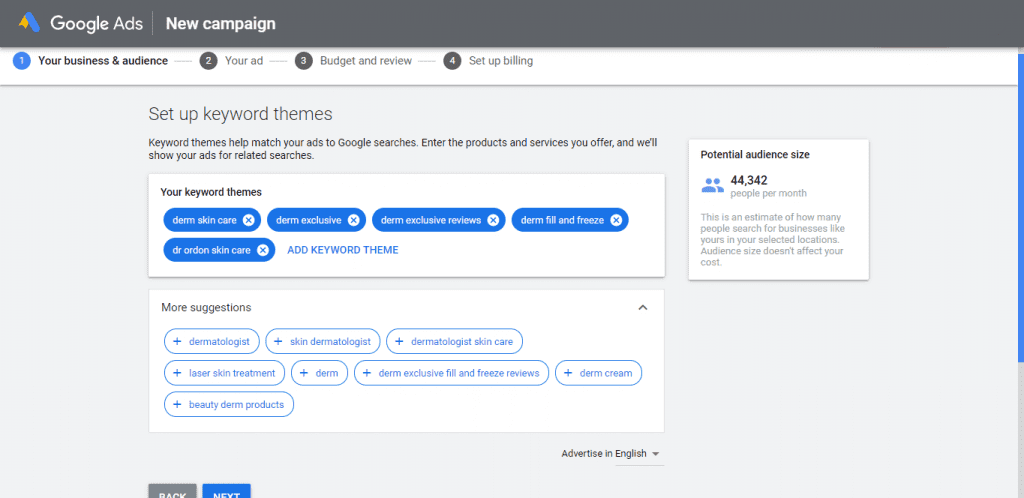This screenshot has width=1024, height=498.
Task: Click the Google Ads logo icon
Action: pos(29,23)
